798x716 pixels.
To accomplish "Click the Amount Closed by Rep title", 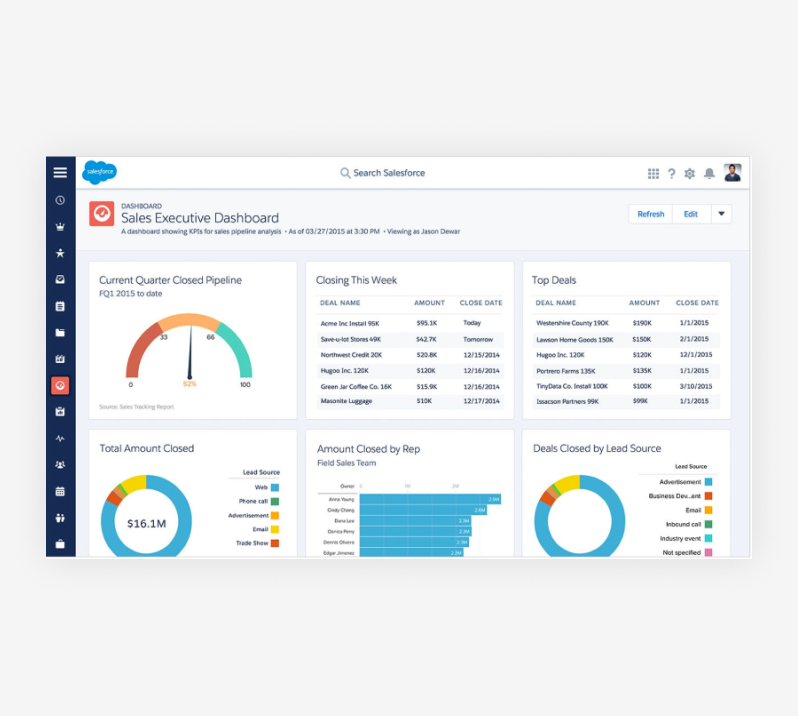I will click(x=368, y=449).
